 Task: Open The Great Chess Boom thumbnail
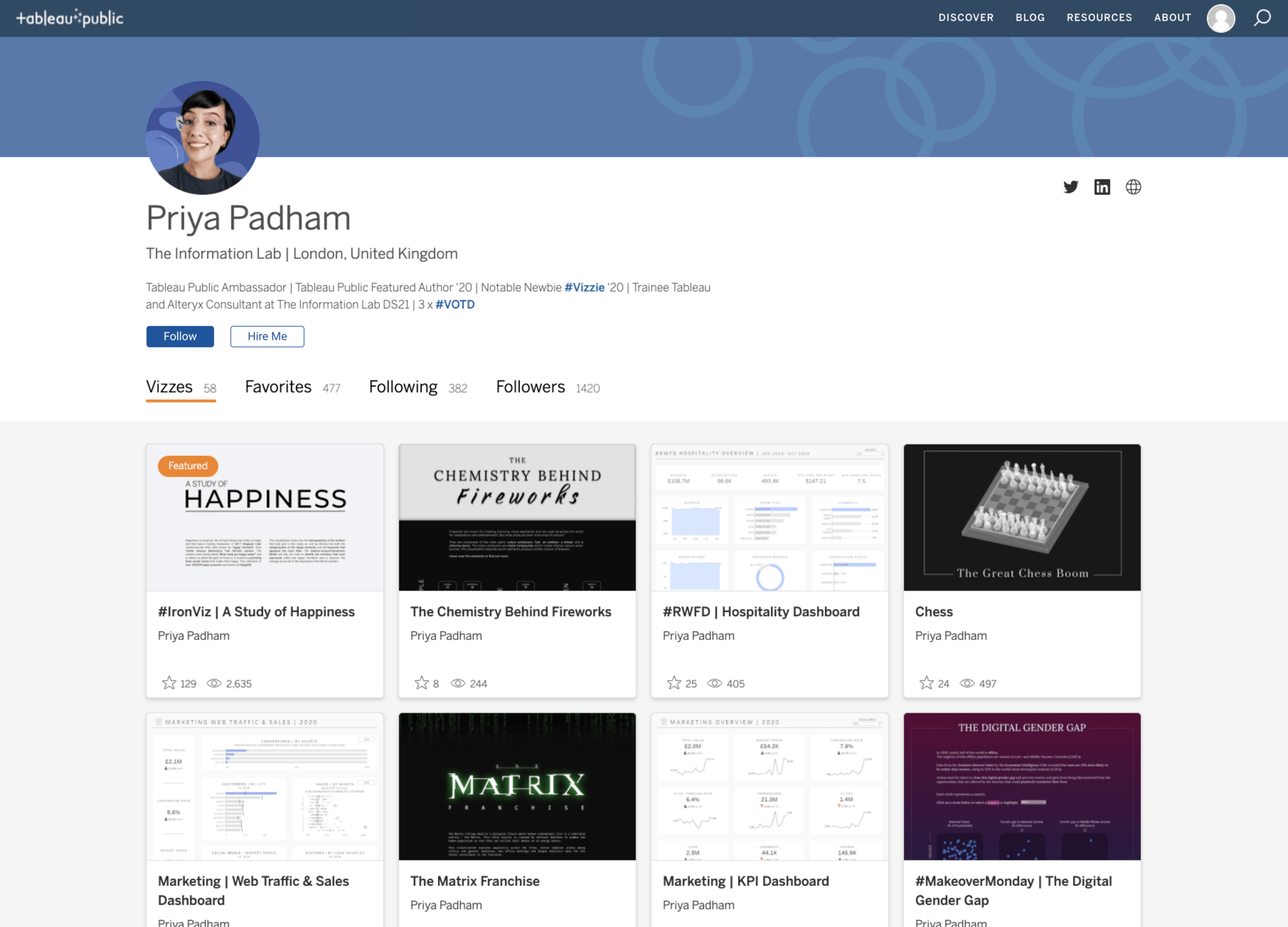click(1022, 517)
